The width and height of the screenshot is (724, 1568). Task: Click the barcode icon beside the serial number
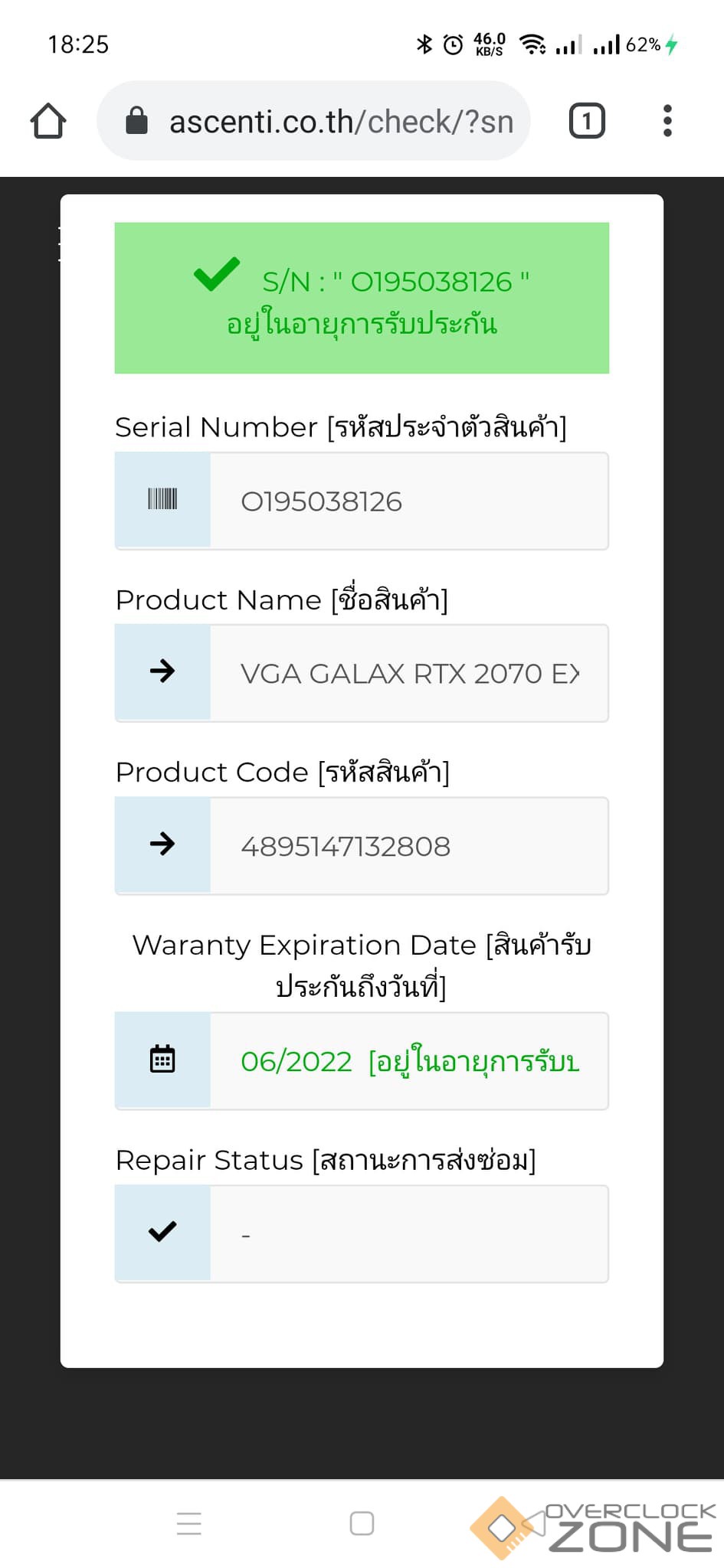[162, 500]
